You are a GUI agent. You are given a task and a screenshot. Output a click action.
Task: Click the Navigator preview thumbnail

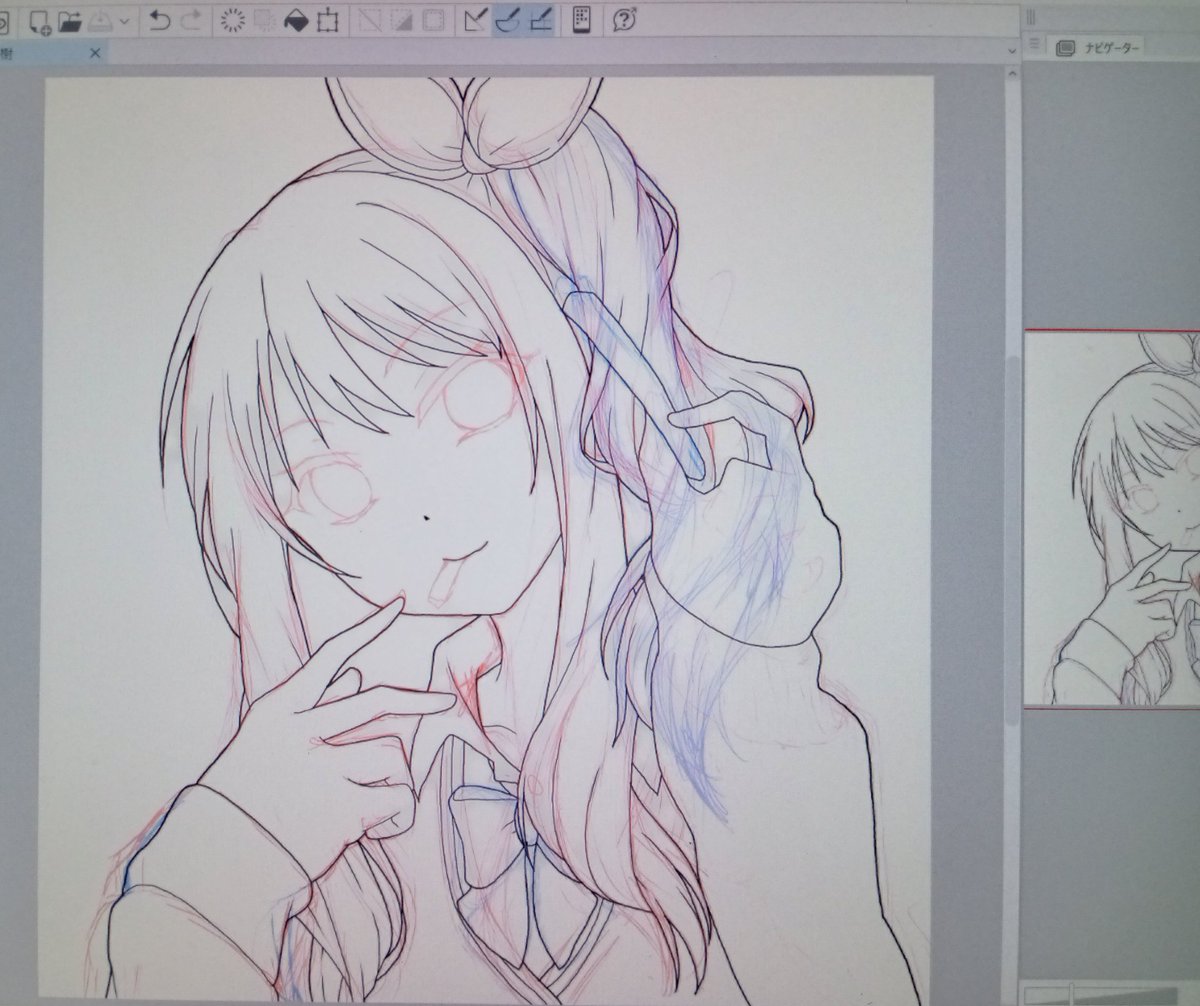(x=1112, y=519)
